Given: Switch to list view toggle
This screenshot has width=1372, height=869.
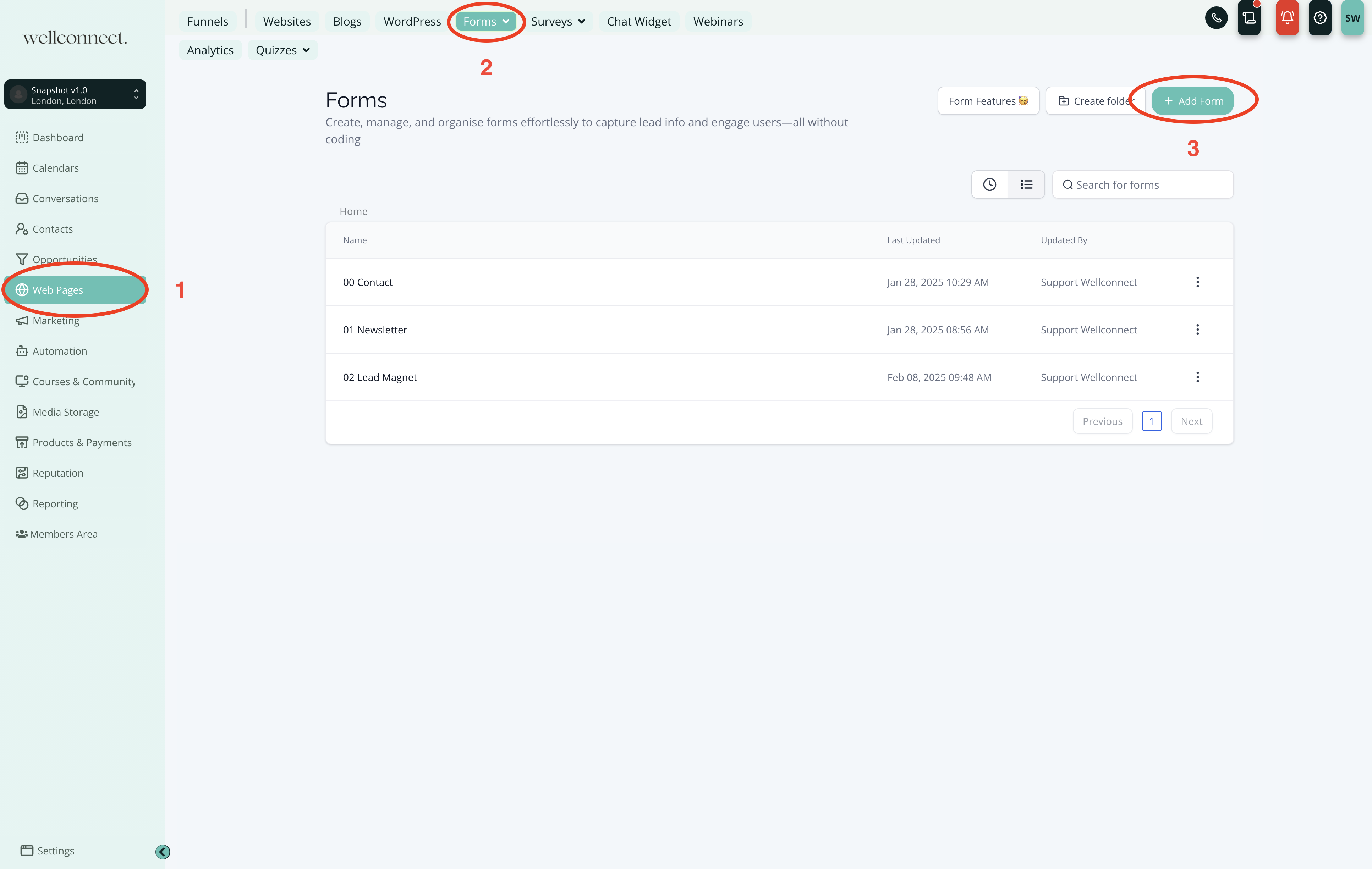Looking at the screenshot, I should [x=1026, y=184].
